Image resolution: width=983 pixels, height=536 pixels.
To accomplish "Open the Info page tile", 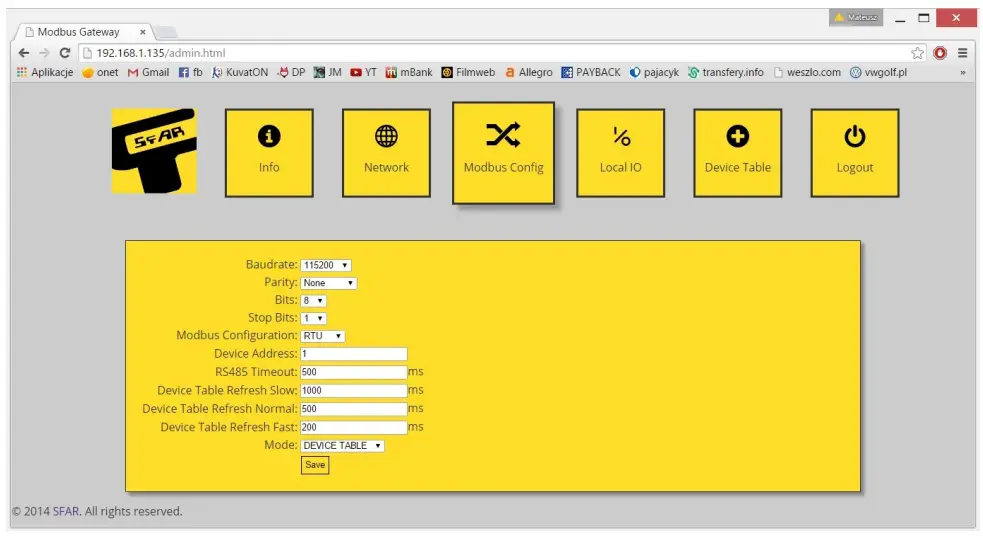I will click(x=269, y=153).
